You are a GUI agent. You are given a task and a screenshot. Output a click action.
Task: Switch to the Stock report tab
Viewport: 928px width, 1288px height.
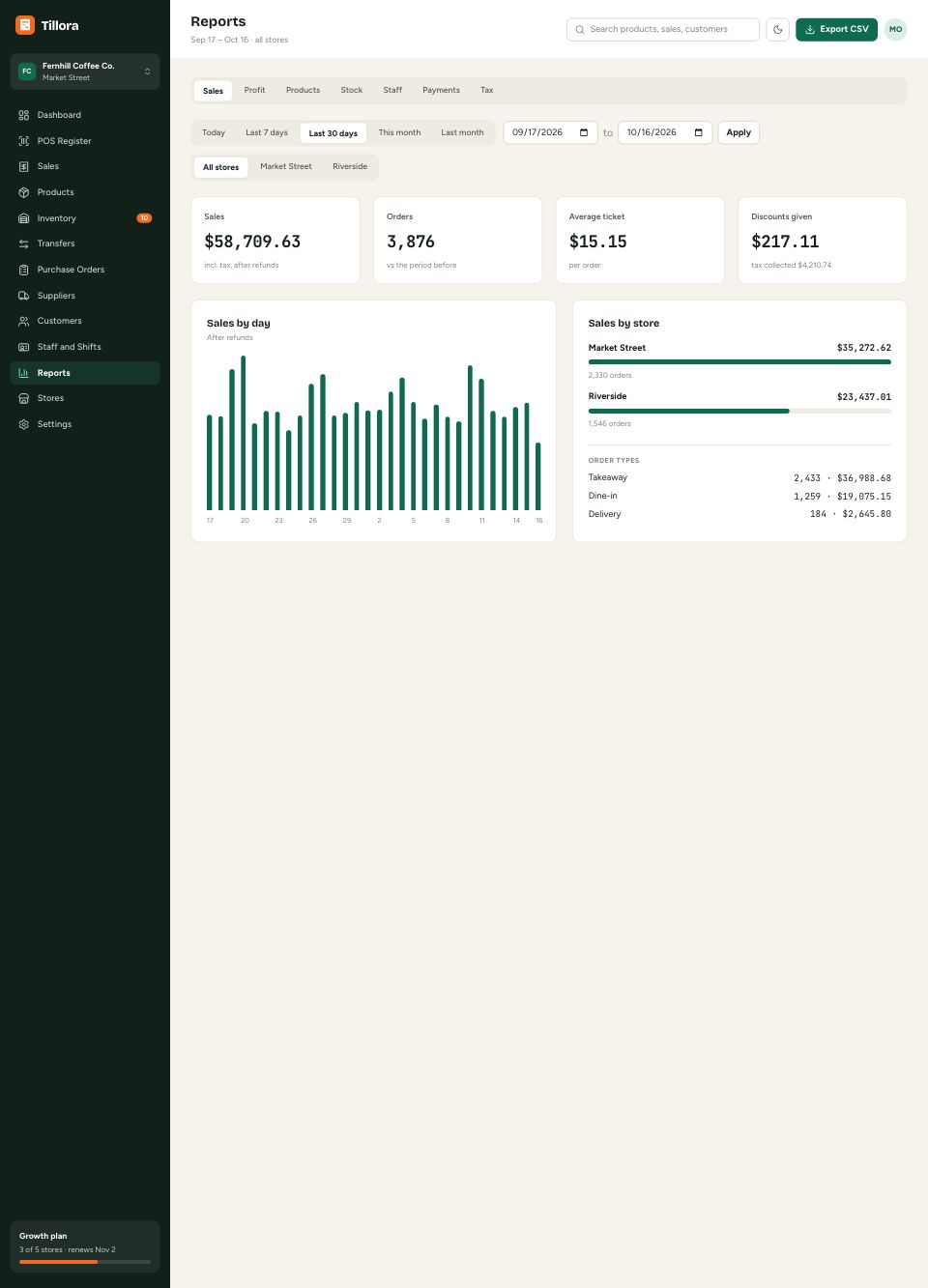[x=352, y=90]
